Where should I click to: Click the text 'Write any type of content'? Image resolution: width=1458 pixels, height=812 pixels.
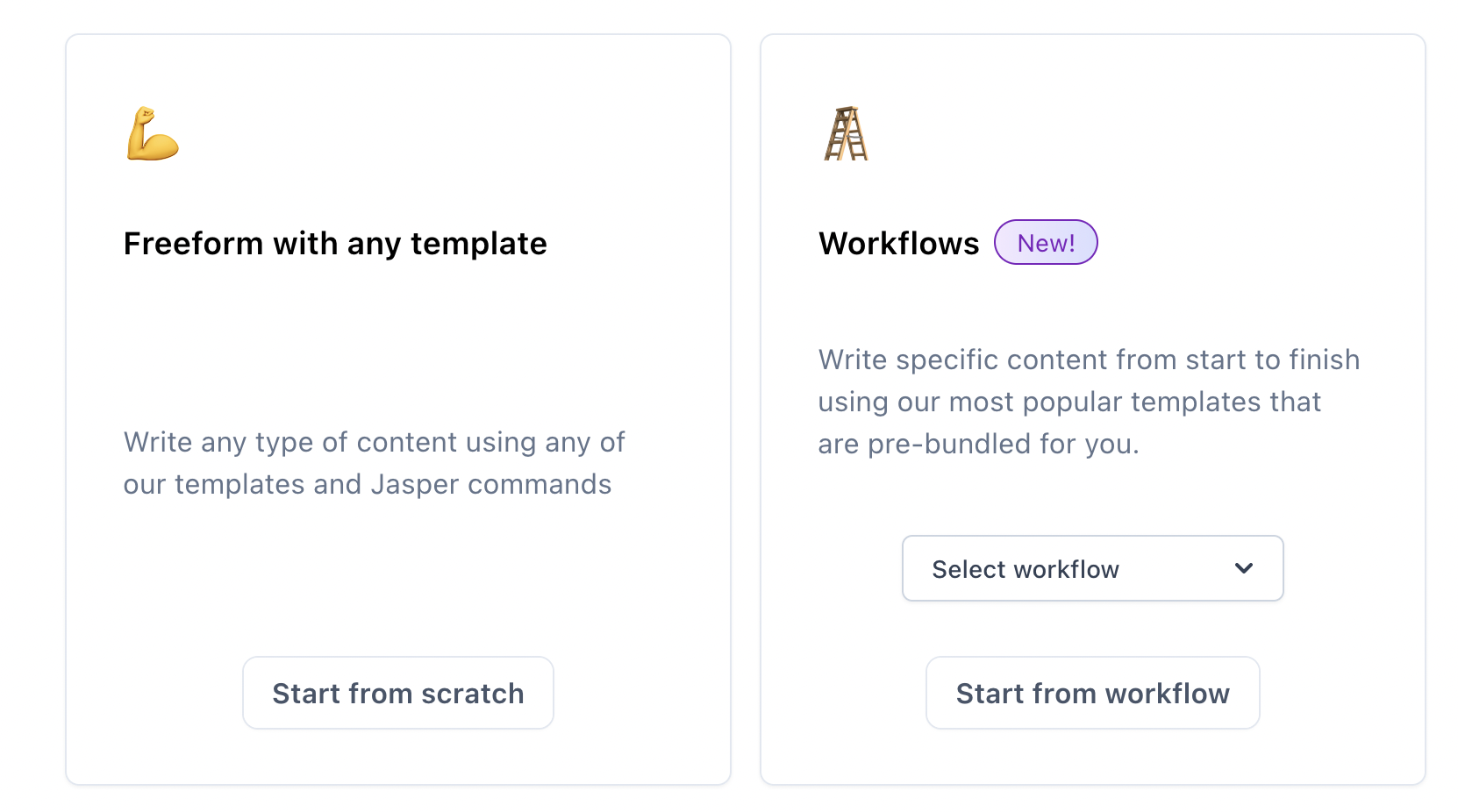coord(290,442)
